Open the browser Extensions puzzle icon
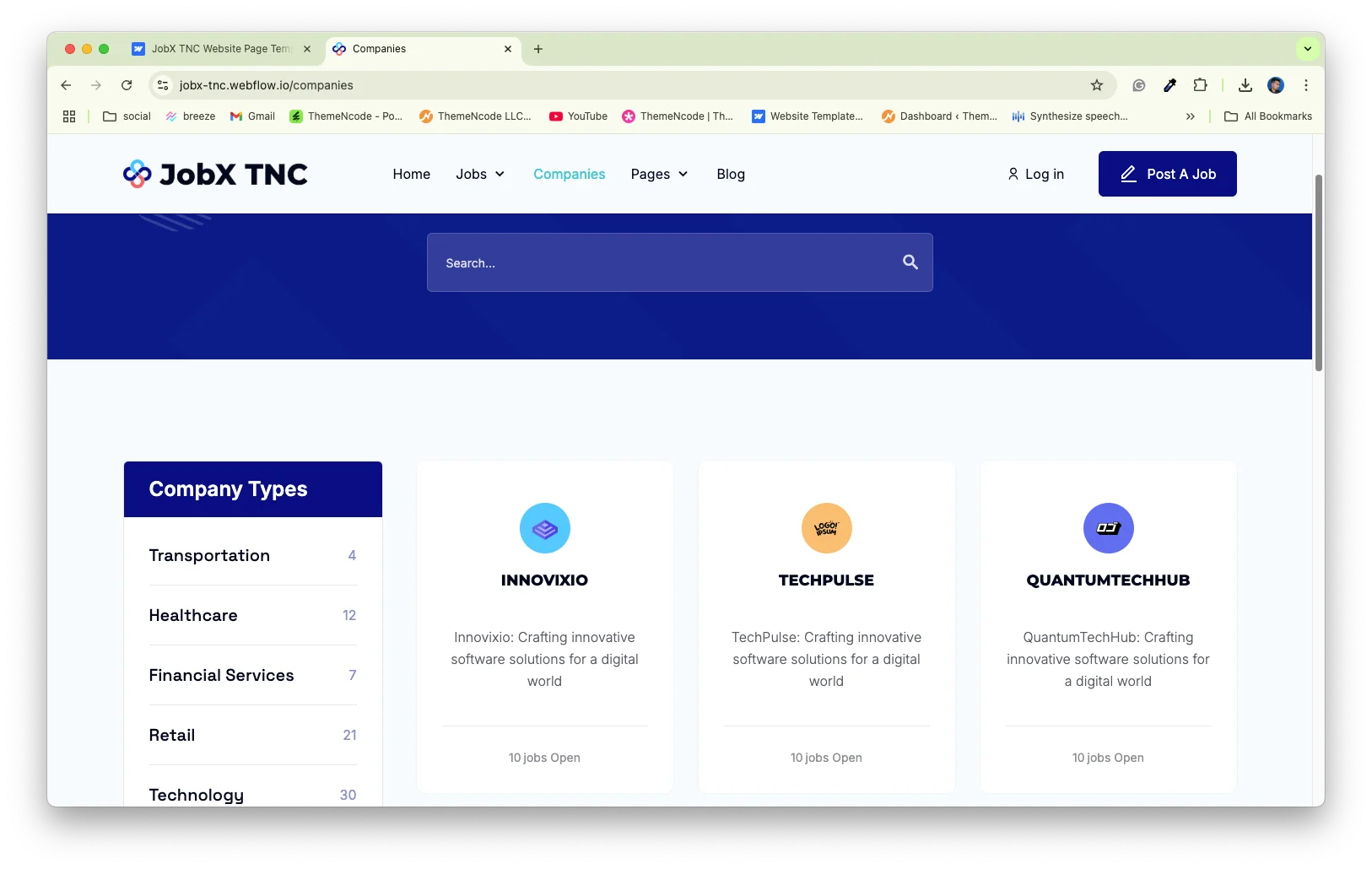Screen dimensions: 1372x869 pos(1200,85)
